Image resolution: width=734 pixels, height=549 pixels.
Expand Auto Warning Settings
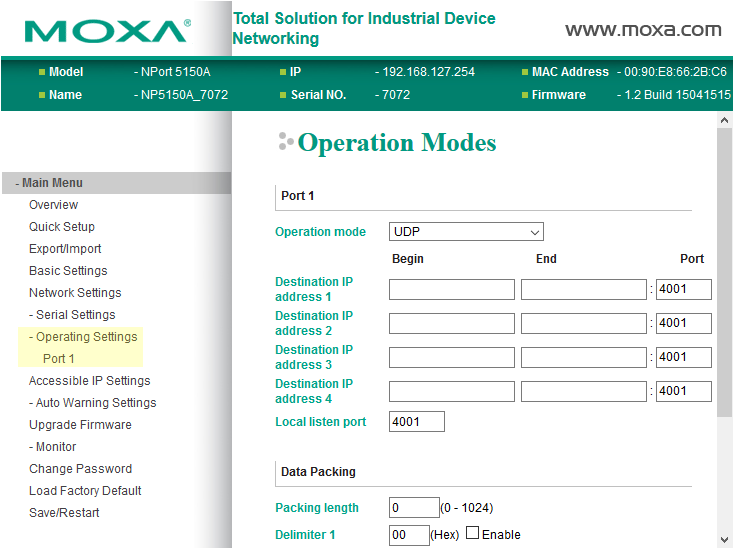tap(92, 403)
